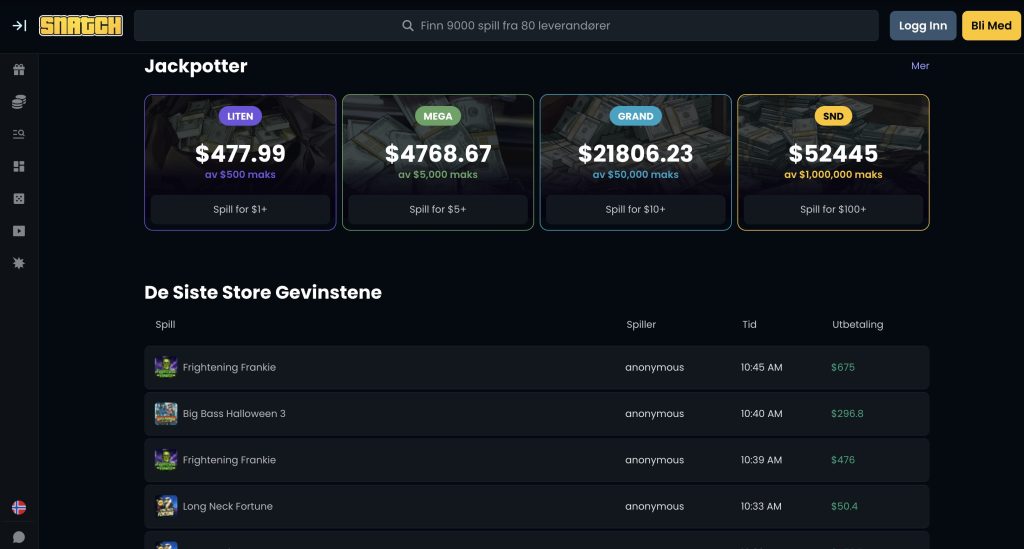The height and width of the screenshot is (549, 1024).
Task: Select the grid layout sidebar icon
Action: [x=18, y=166]
